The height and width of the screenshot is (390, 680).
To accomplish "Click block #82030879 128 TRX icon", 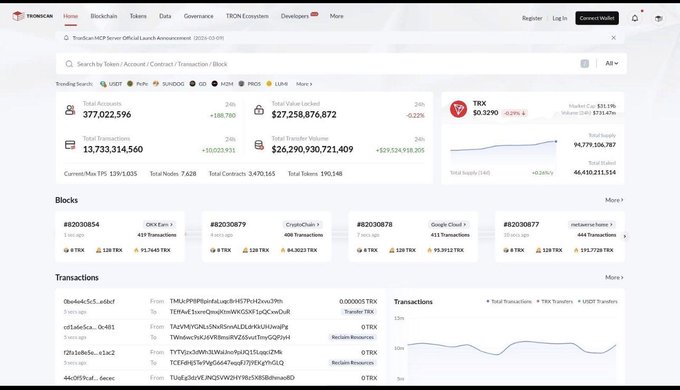I will pos(245,250).
